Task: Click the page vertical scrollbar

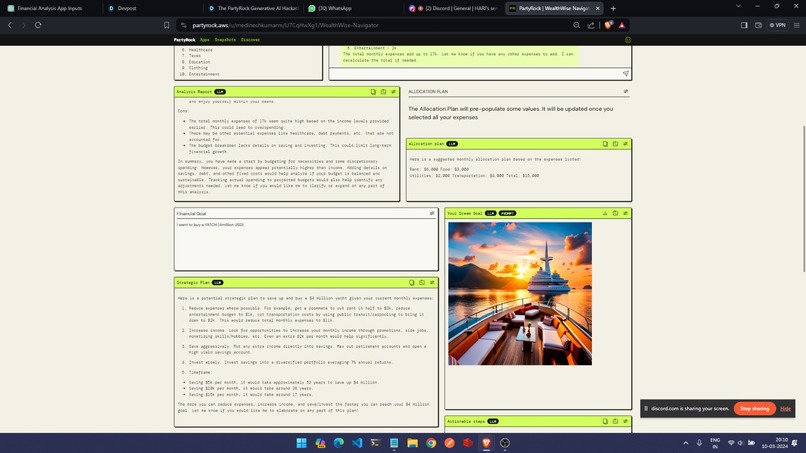Action: (803, 198)
